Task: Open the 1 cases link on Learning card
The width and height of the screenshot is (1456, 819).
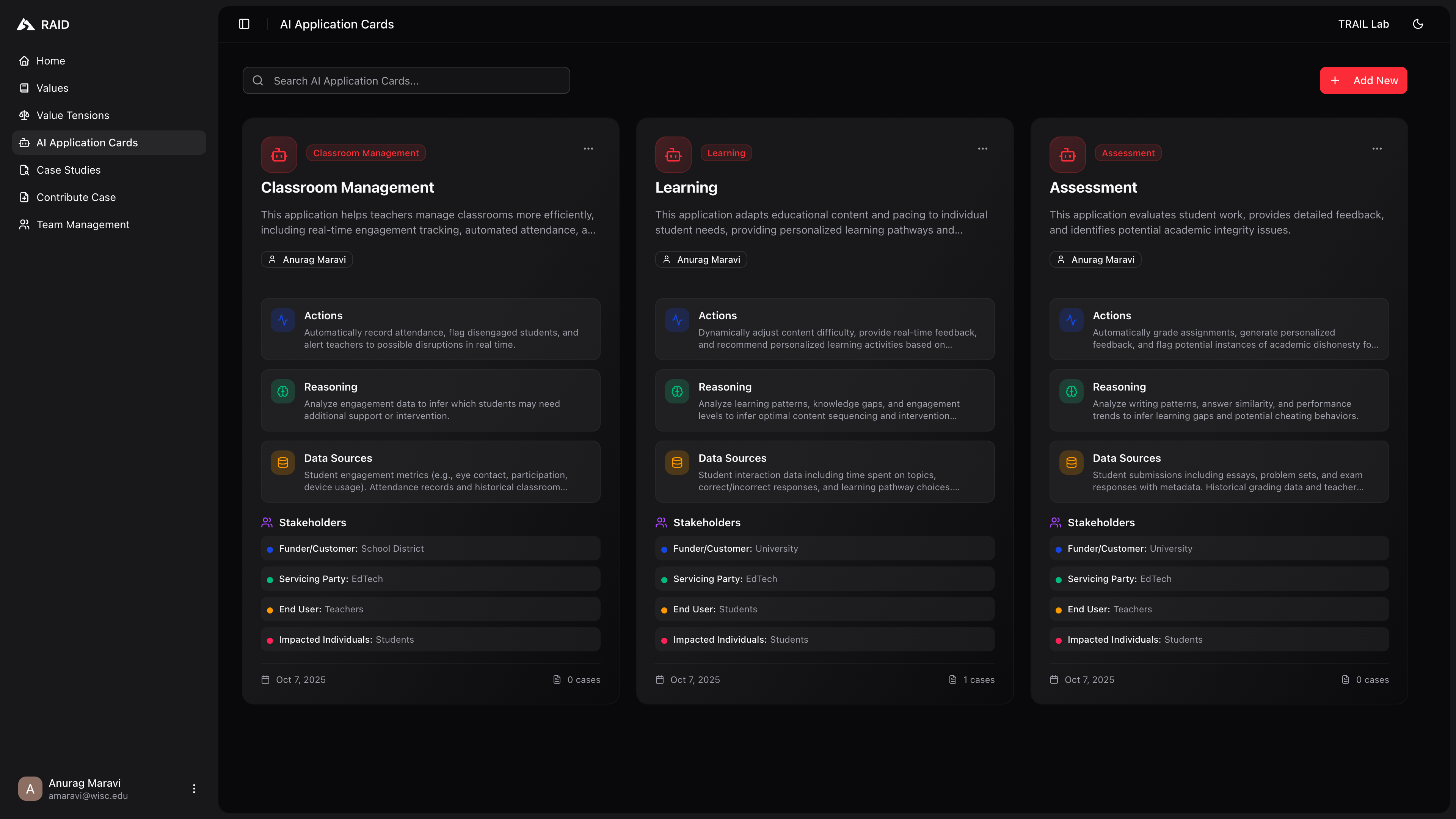Action: pos(978,679)
